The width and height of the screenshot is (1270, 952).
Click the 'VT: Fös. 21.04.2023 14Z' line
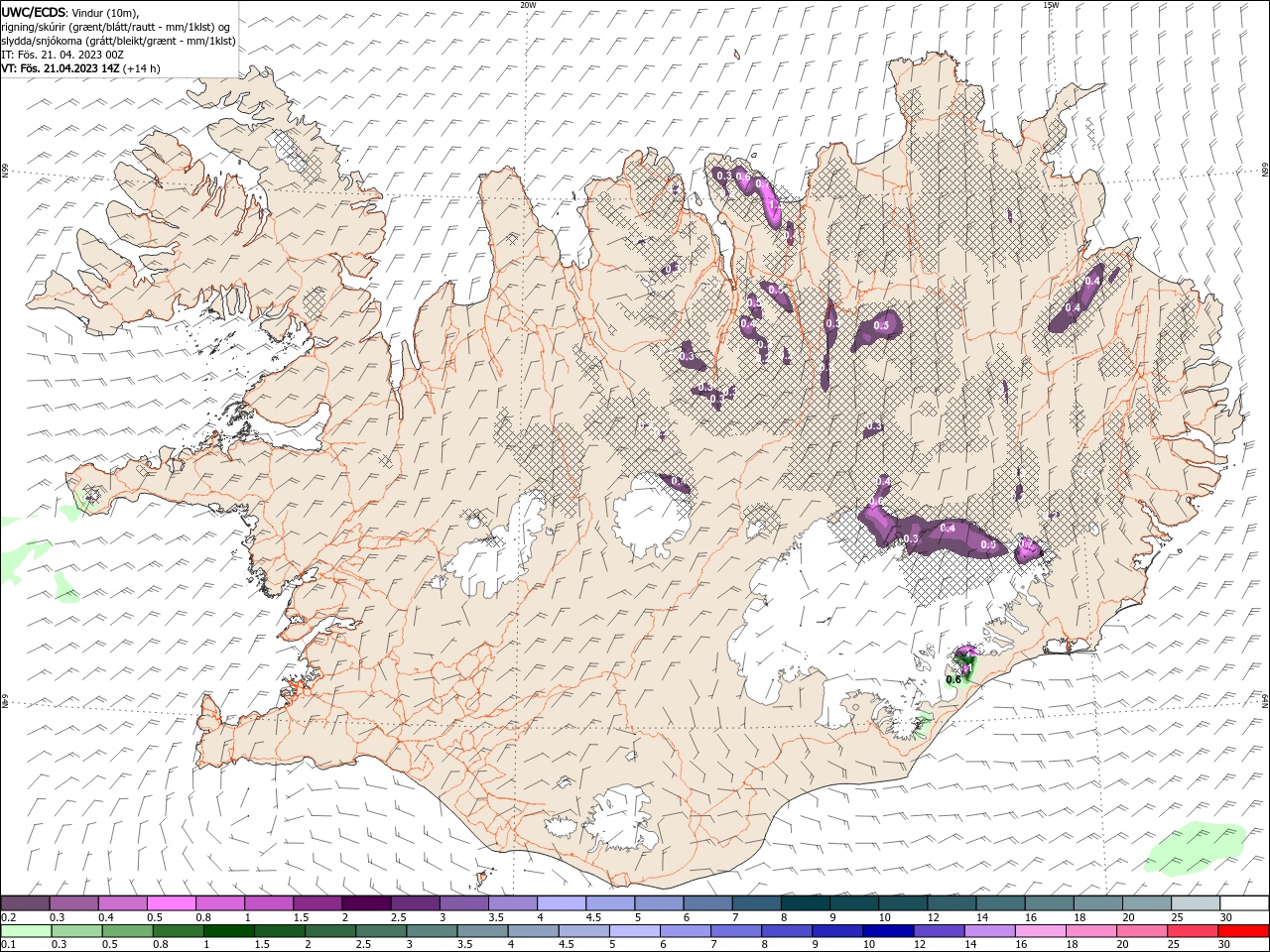coord(61,68)
